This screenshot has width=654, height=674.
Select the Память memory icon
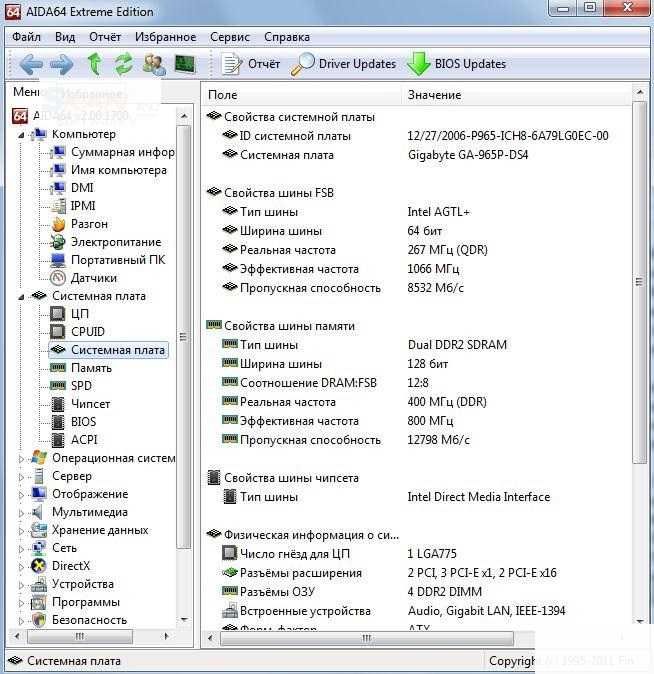coord(58,368)
